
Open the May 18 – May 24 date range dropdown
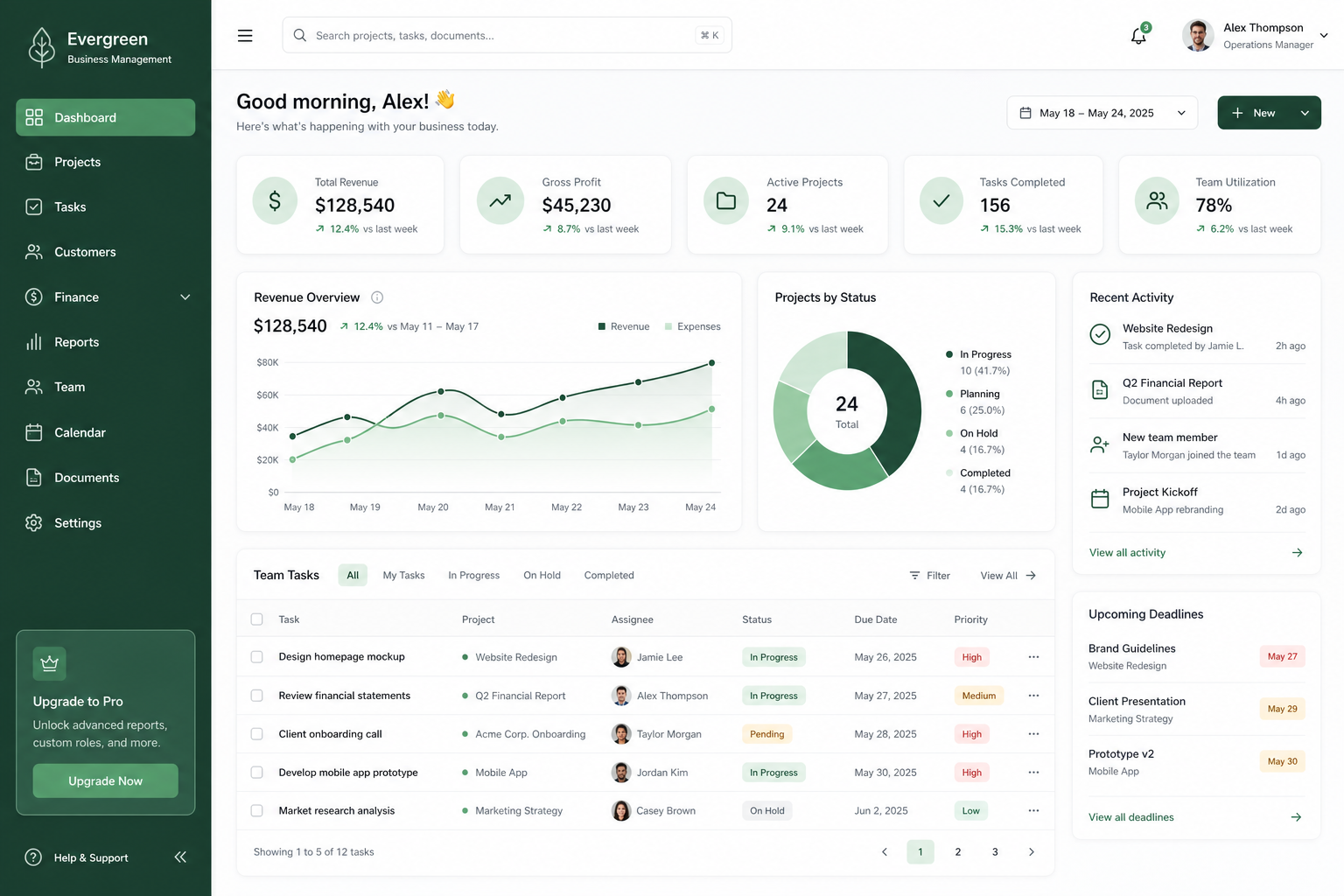point(1102,113)
